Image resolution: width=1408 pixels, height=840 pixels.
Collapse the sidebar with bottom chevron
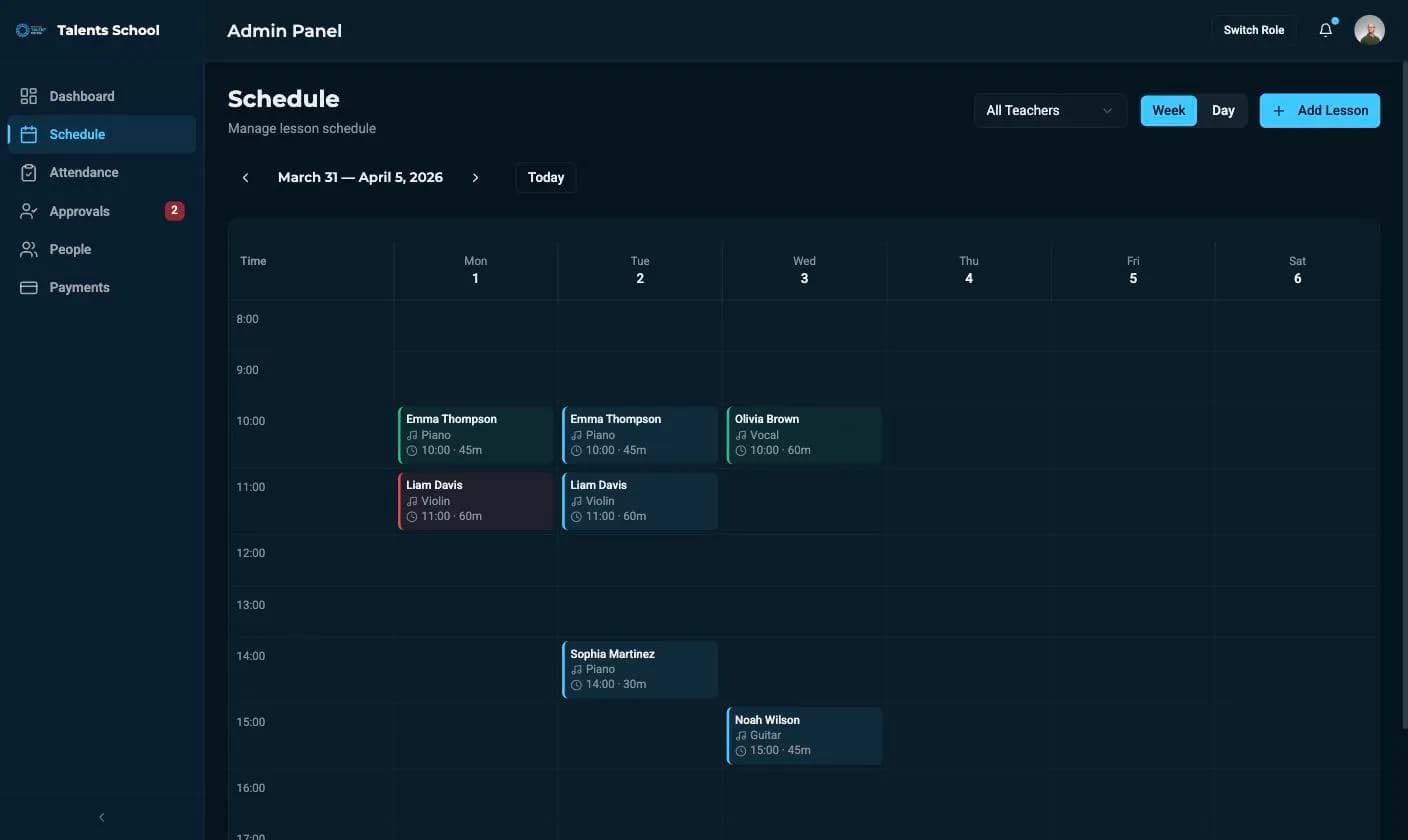tap(101, 817)
